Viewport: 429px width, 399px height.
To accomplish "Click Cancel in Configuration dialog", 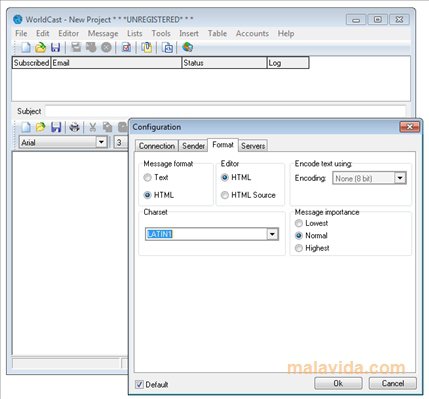I will (393, 383).
